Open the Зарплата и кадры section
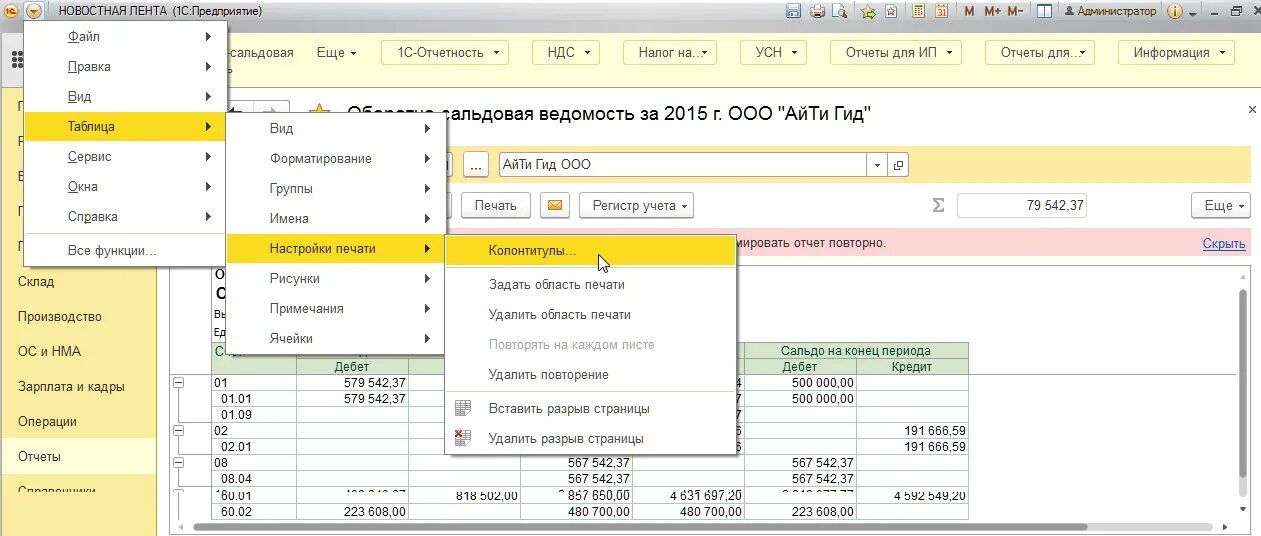The image size is (1261, 536). coord(78,386)
